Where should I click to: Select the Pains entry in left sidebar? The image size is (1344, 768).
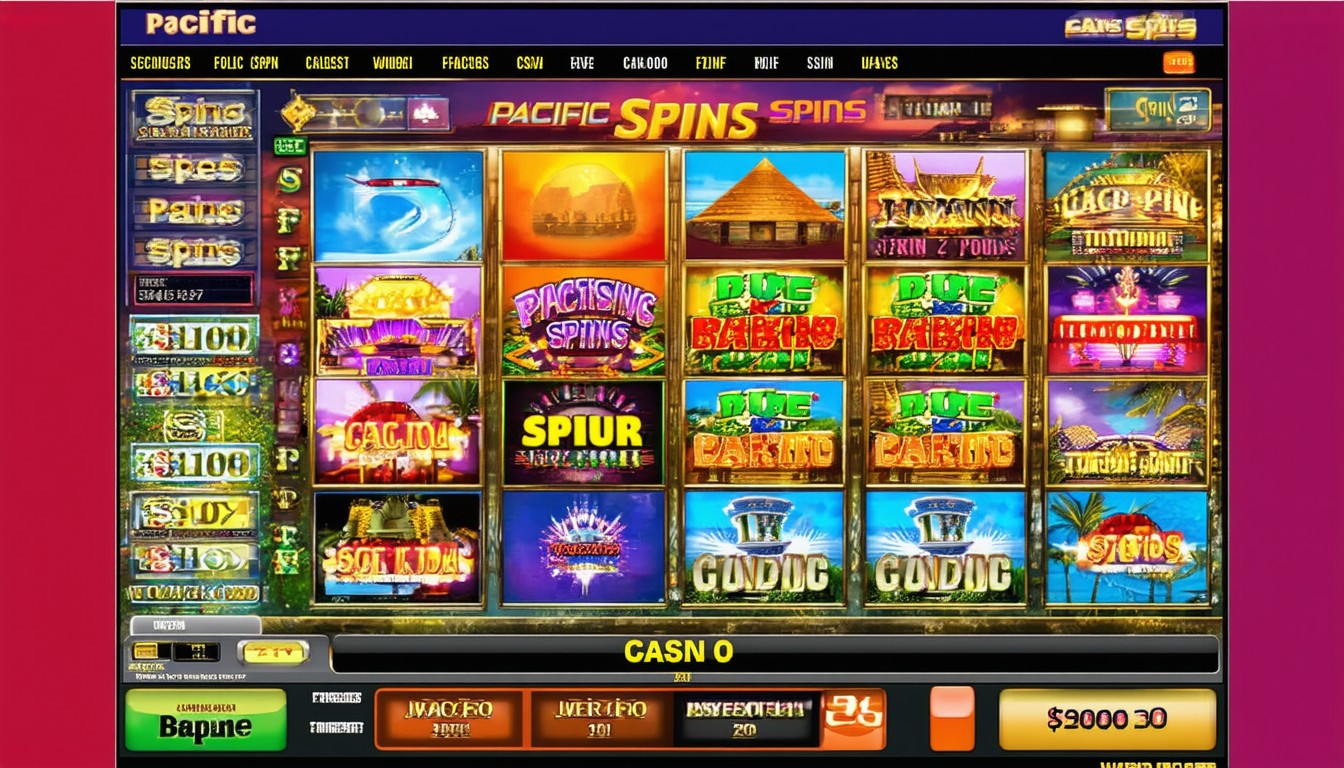point(195,210)
